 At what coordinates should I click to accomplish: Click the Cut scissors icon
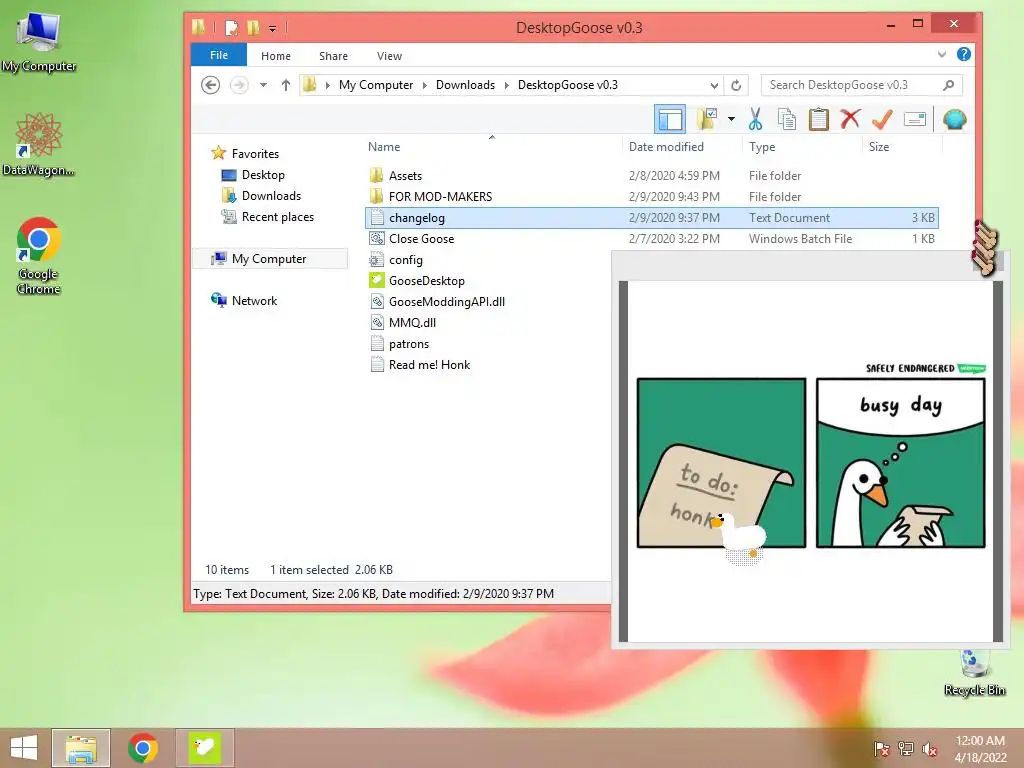[x=755, y=120]
